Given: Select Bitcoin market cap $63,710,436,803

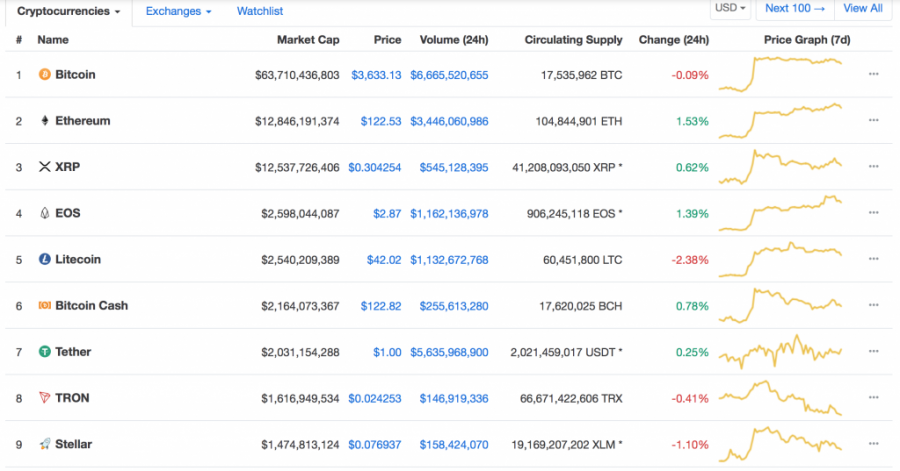Looking at the screenshot, I should [x=297, y=75].
